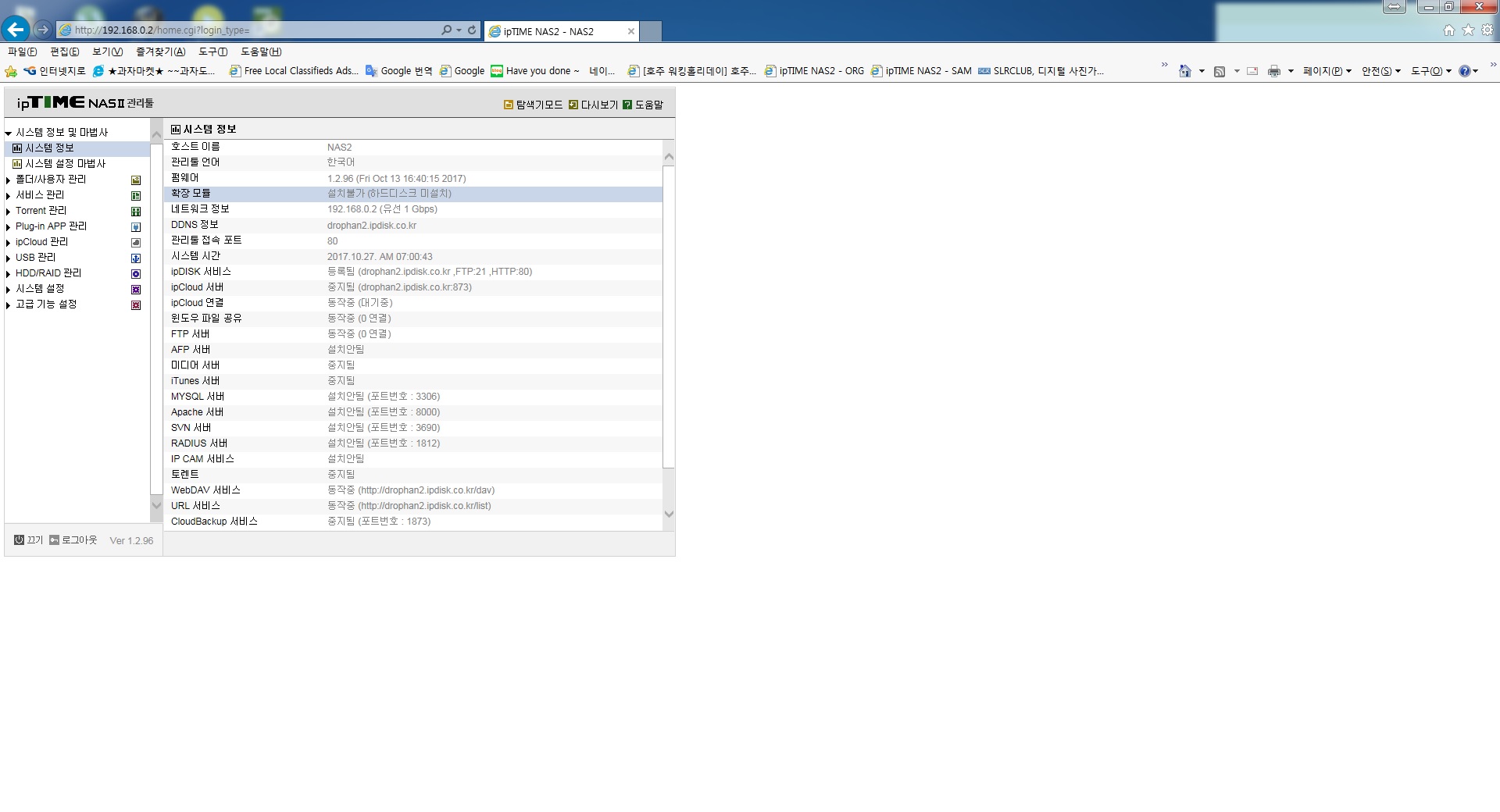Click 다시보기 refresh in NAS header
This screenshot has width=1500, height=812.
[593, 105]
